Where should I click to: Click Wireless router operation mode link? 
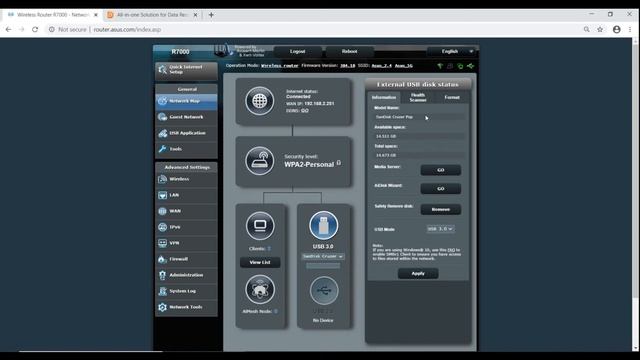tap(280, 65)
